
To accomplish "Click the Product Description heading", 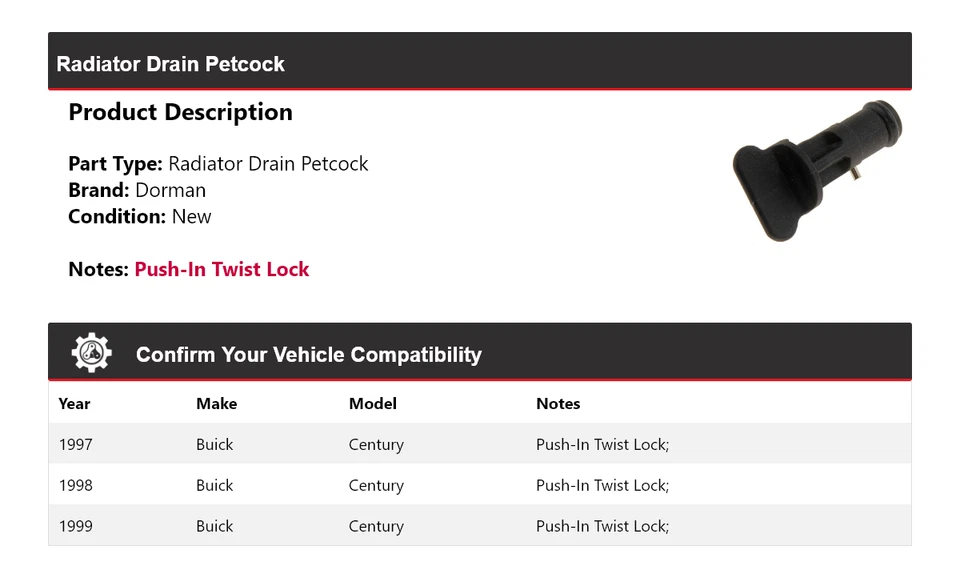I will (x=180, y=112).
